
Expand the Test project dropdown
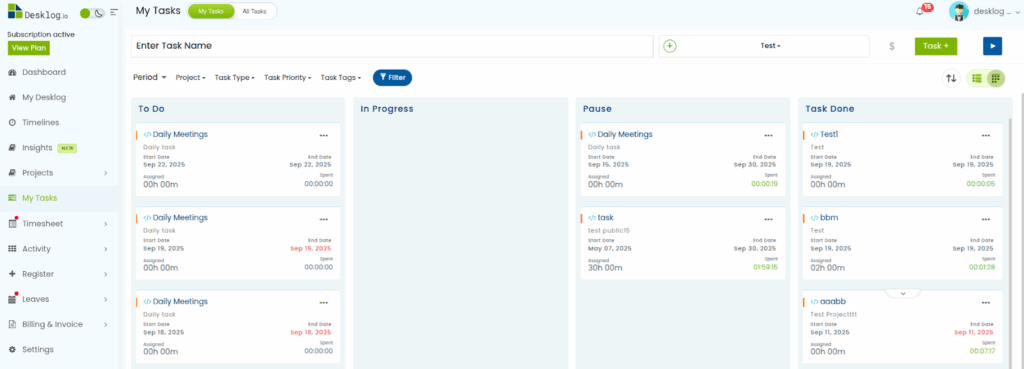[x=770, y=46]
